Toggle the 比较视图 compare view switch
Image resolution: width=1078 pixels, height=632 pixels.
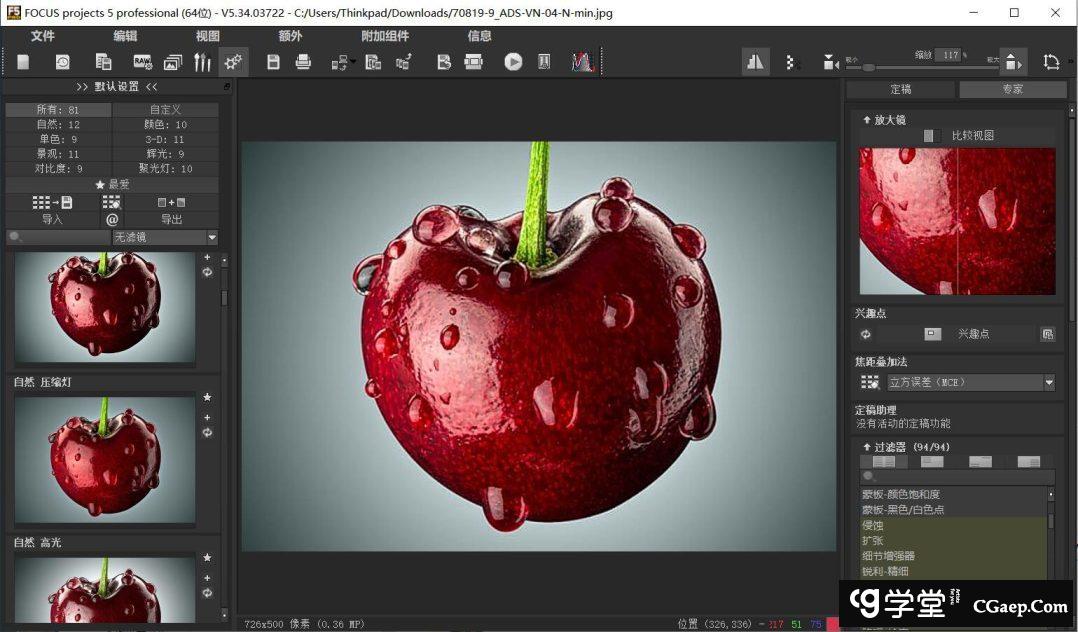coord(931,135)
